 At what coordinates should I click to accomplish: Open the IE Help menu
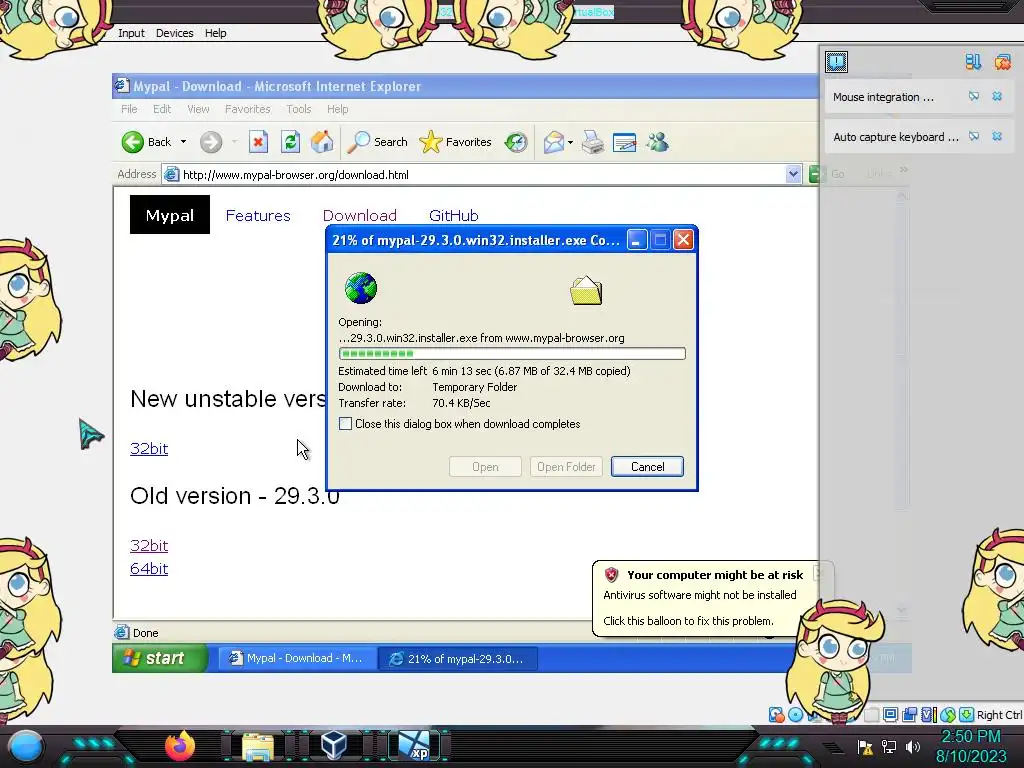pyautogui.click(x=338, y=109)
